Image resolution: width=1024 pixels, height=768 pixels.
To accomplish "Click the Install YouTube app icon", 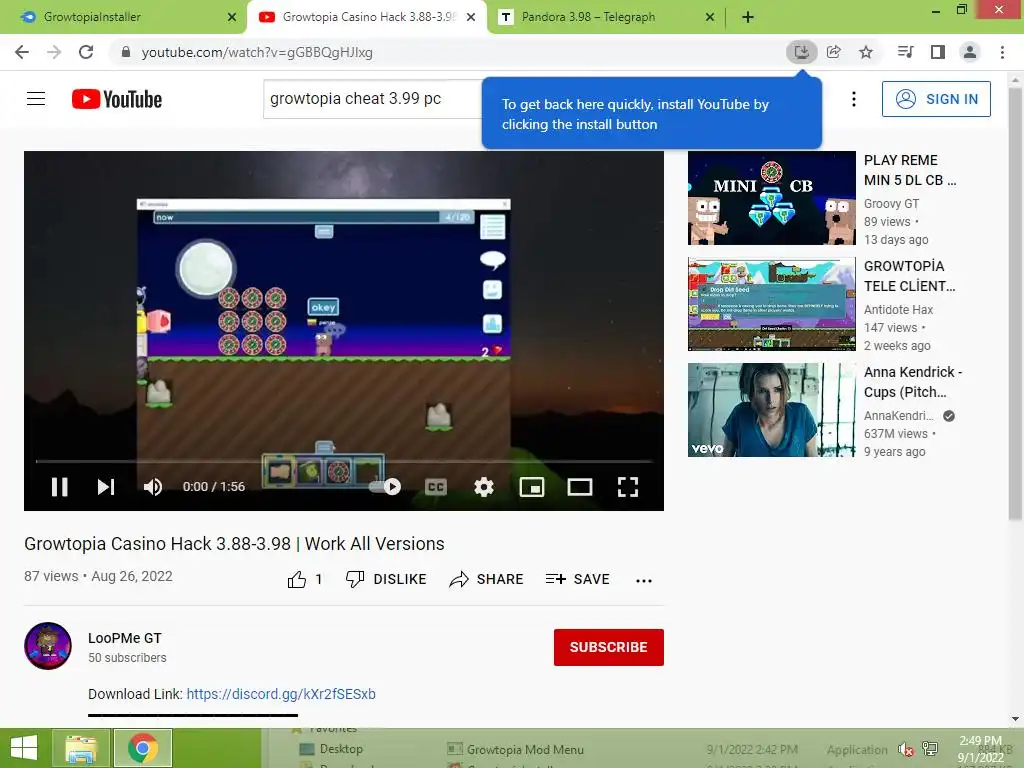I will pos(801,52).
